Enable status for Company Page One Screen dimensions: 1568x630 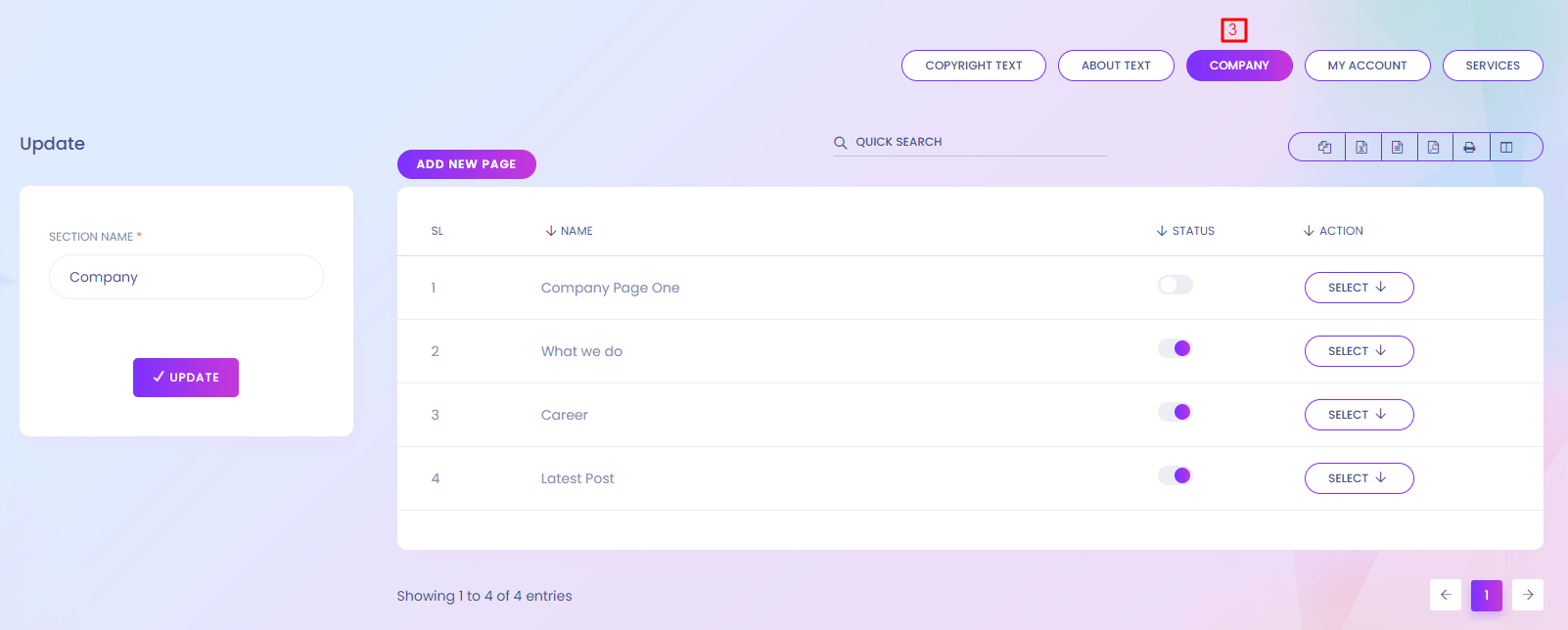coord(1175,285)
